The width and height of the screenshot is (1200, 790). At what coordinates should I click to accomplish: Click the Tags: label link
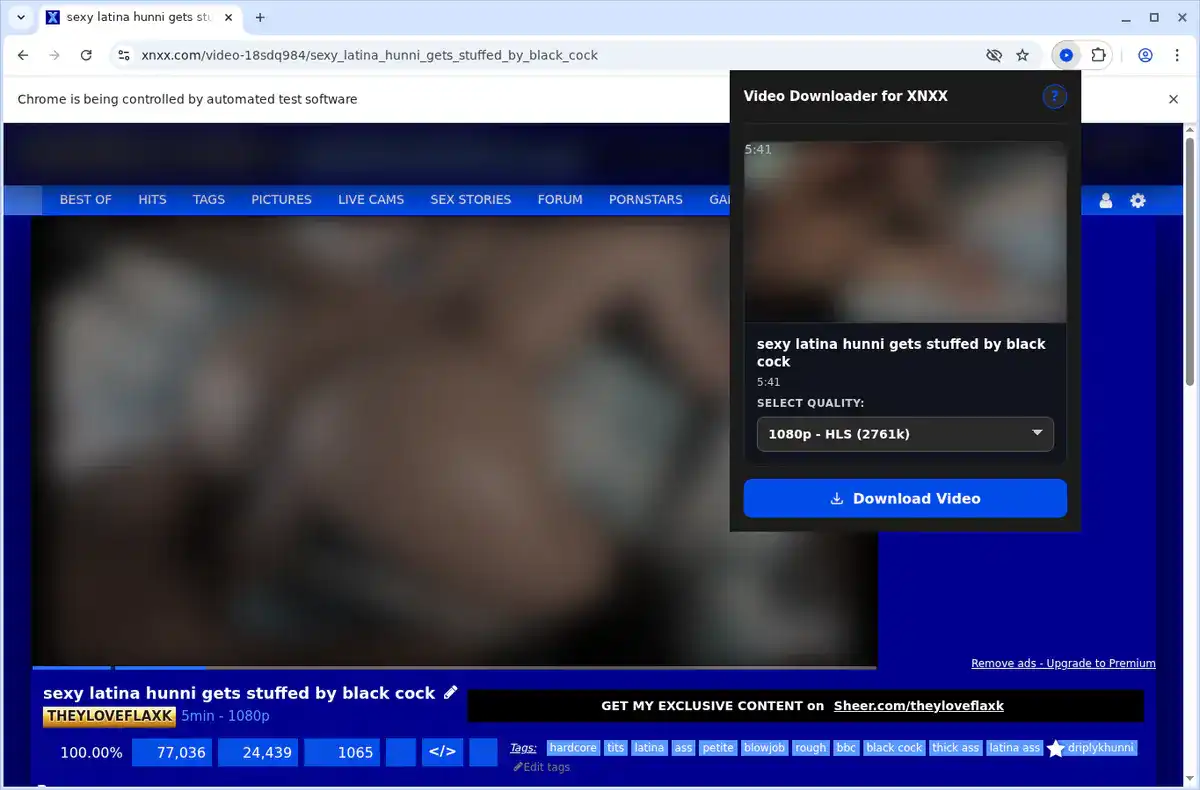pyautogui.click(x=523, y=748)
